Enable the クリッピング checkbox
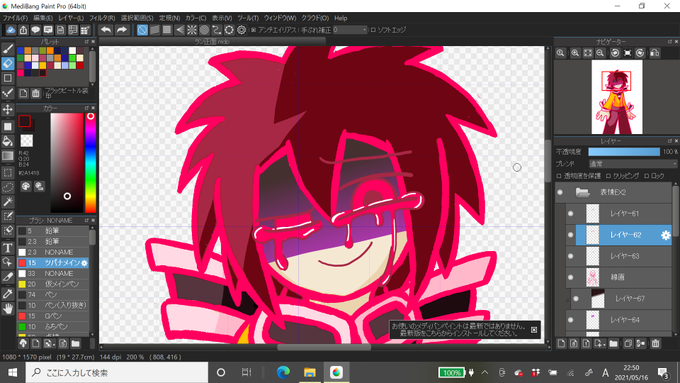The height and width of the screenshot is (383, 680). tap(608, 176)
